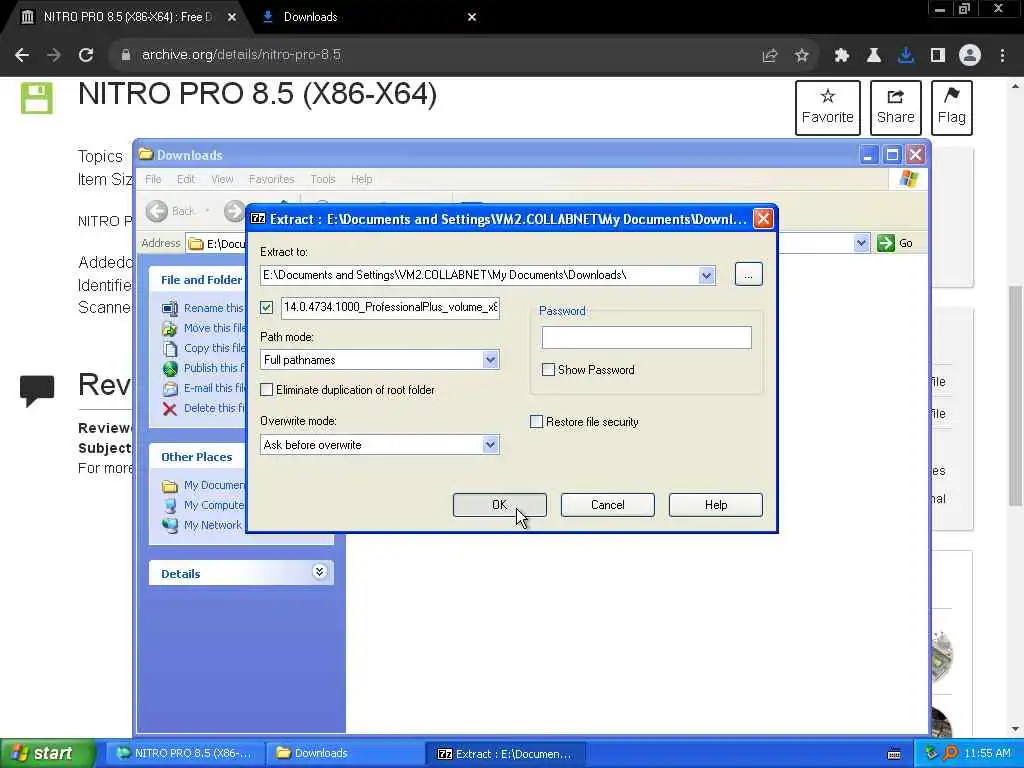
Task: Uncheck the 14.0.4734.1000 subfolder checkbox
Action: [266, 307]
